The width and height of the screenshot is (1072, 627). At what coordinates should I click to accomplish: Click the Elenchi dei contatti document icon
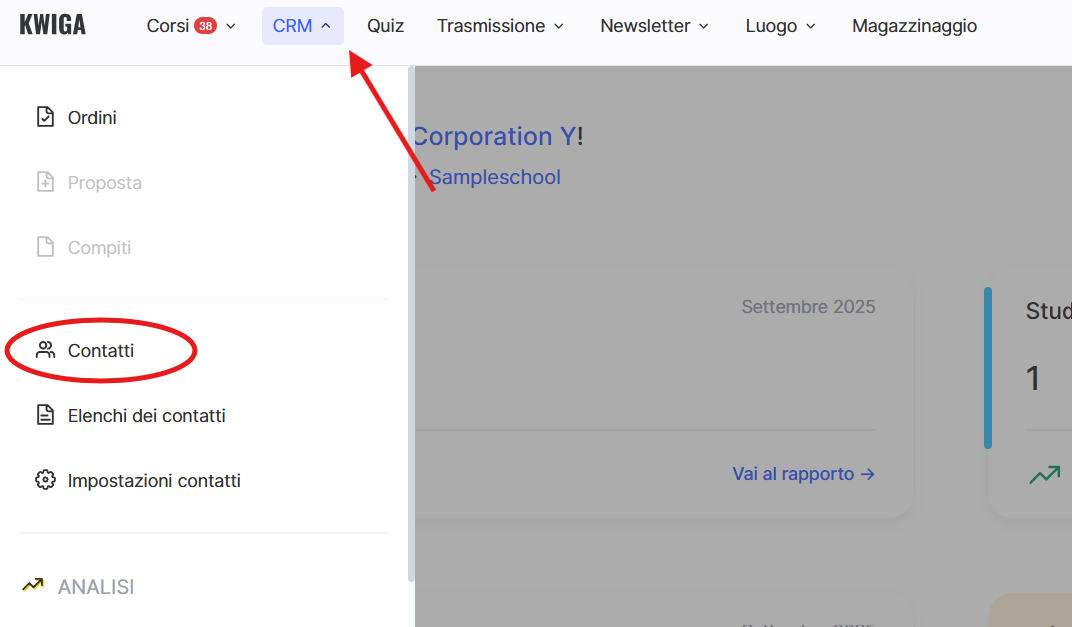pos(45,415)
